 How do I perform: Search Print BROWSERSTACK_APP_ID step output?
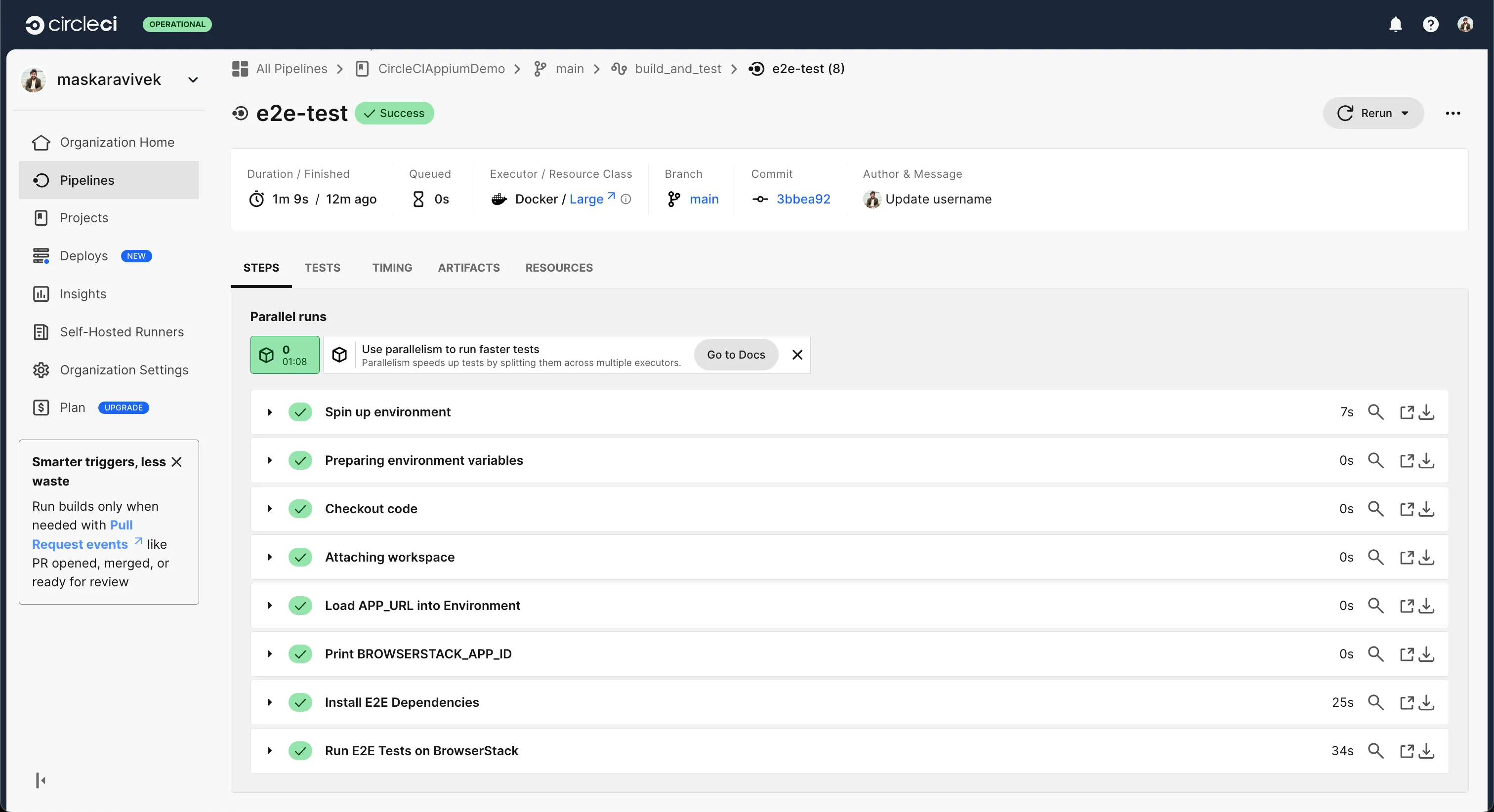pyautogui.click(x=1376, y=653)
